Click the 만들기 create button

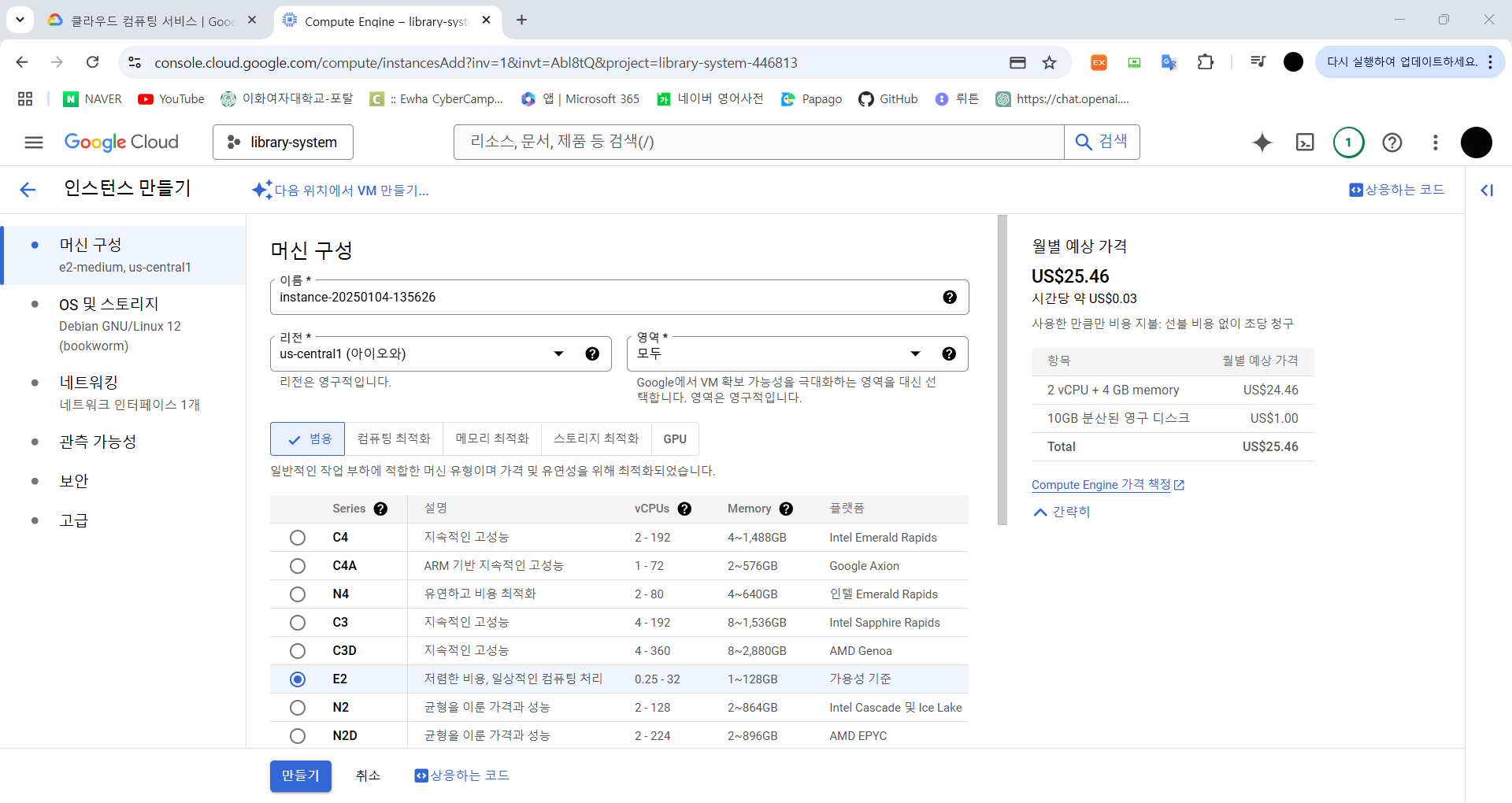(x=301, y=776)
